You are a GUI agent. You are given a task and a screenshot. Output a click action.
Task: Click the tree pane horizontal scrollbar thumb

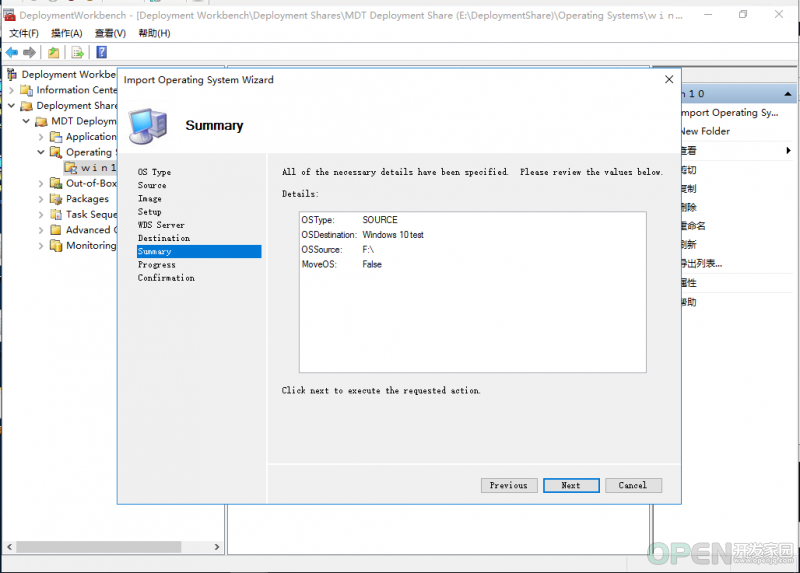98,546
